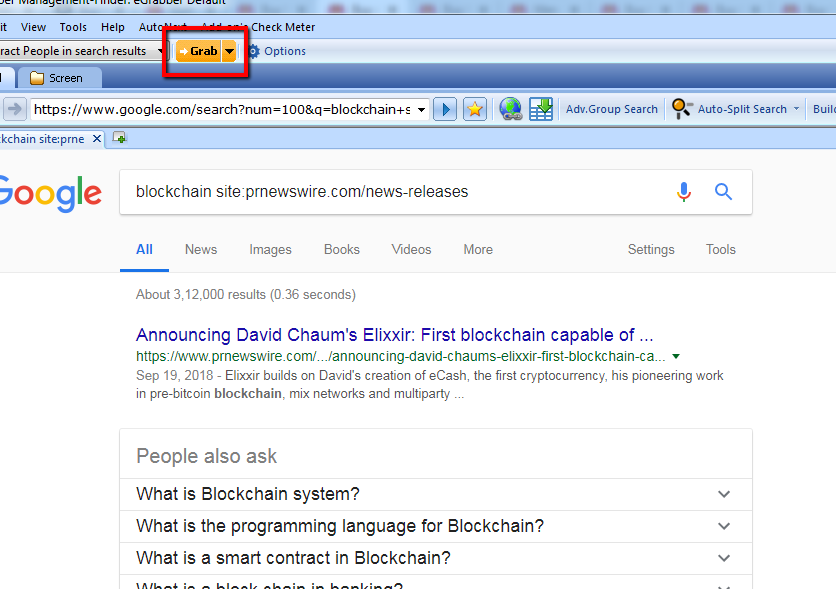Switch to News results tab
This screenshot has height=589, width=836.
pos(201,249)
